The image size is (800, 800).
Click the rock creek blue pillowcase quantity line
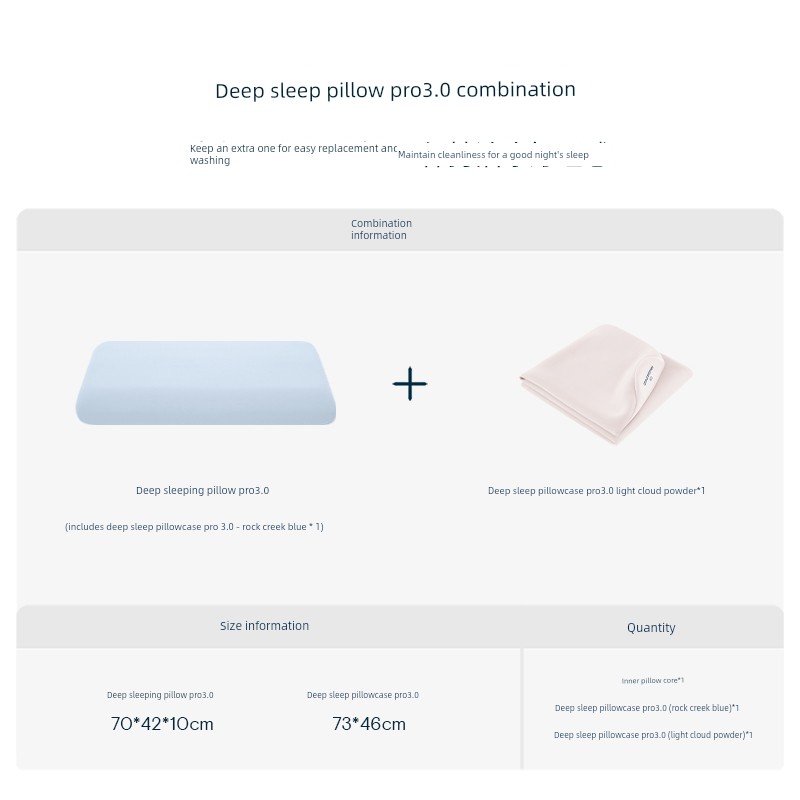tap(647, 708)
